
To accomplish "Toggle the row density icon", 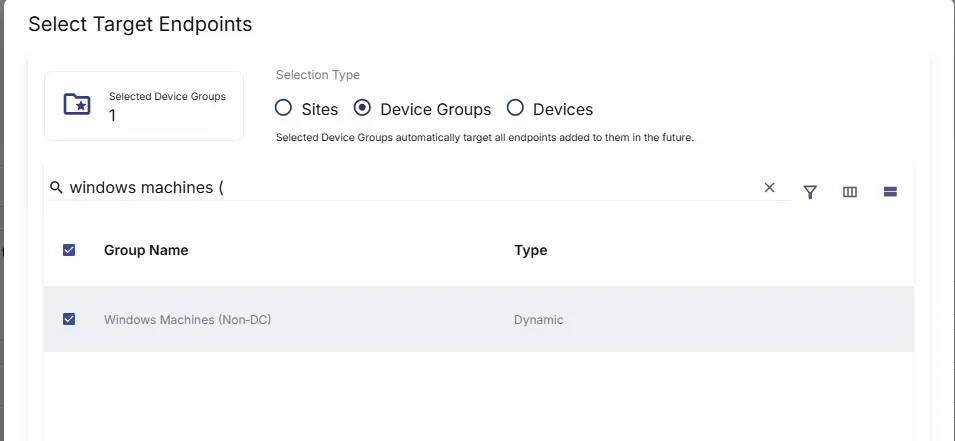I will point(890,192).
